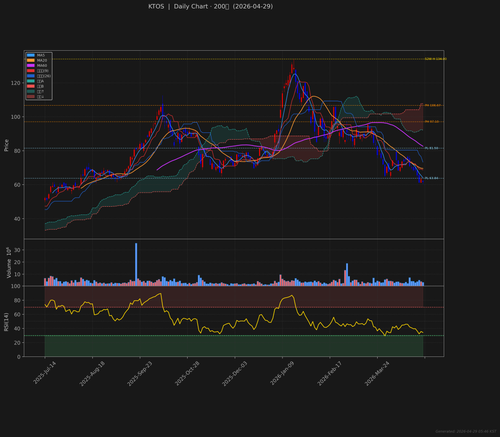Click the '2026-Feb-17' date label
The image size is (500, 437).
tap(329, 374)
